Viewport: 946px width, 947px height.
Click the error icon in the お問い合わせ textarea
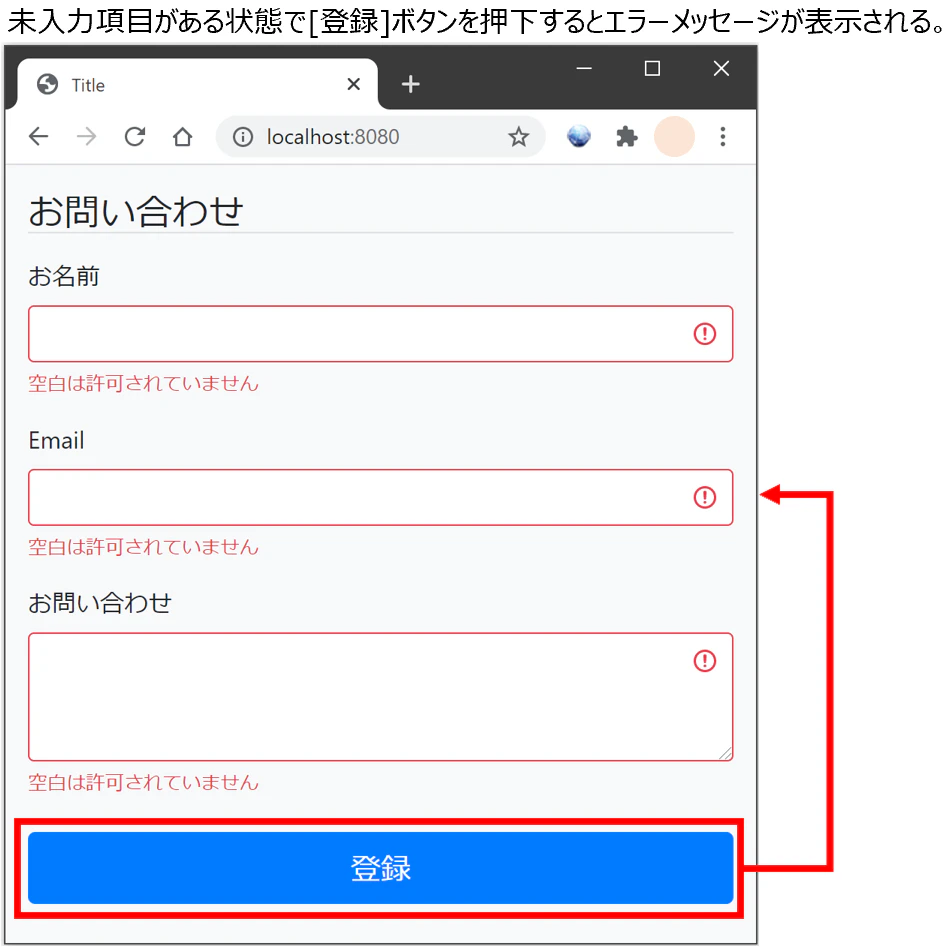coord(705,661)
